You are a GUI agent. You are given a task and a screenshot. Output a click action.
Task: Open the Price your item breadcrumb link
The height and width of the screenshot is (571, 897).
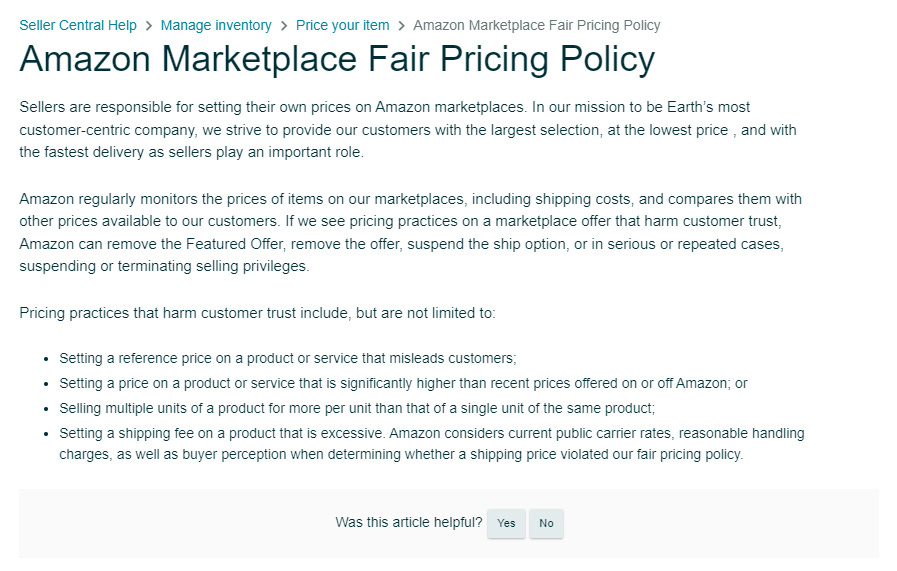(343, 26)
